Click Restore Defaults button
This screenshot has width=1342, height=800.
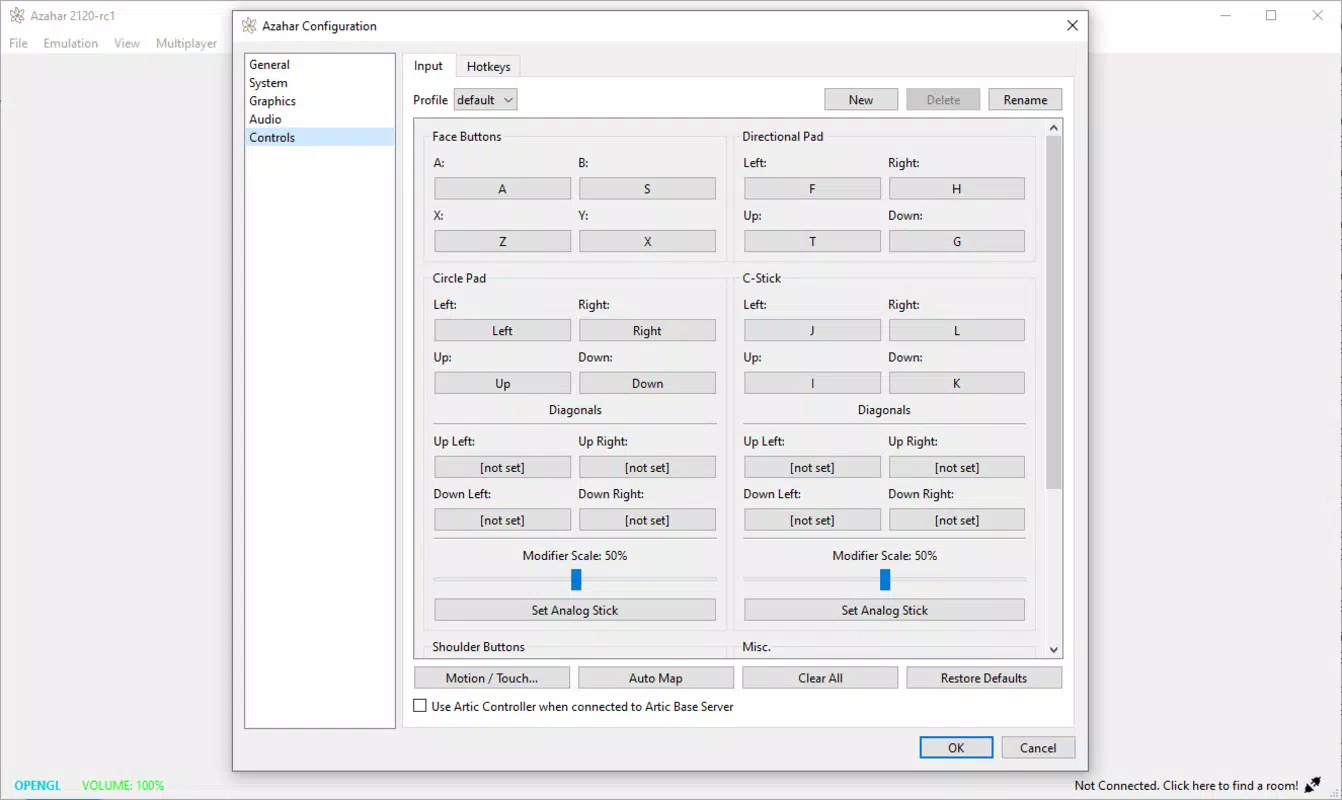(984, 678)
